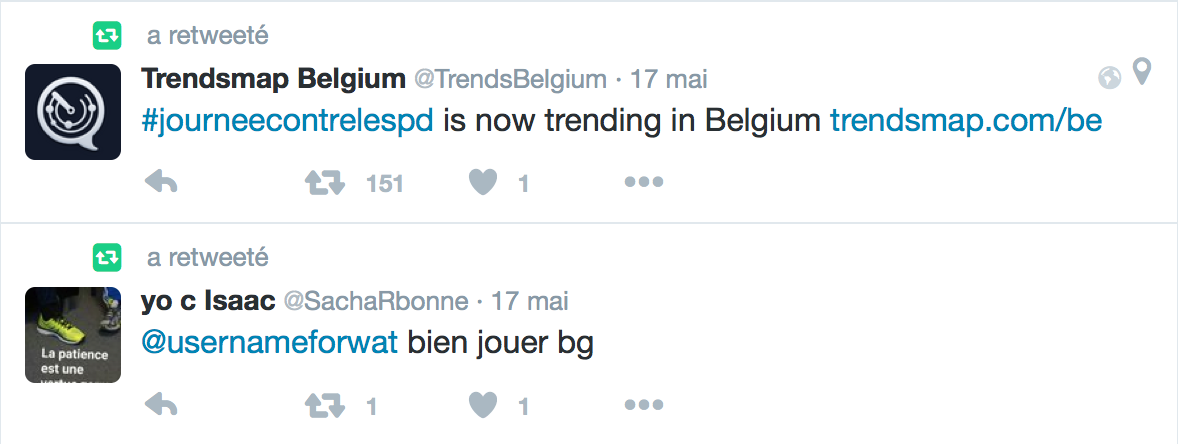The height and width of the screenshot is (444, 1178).
Task: Open the yo c Isaac profile name
Action: tap(209, 301)
